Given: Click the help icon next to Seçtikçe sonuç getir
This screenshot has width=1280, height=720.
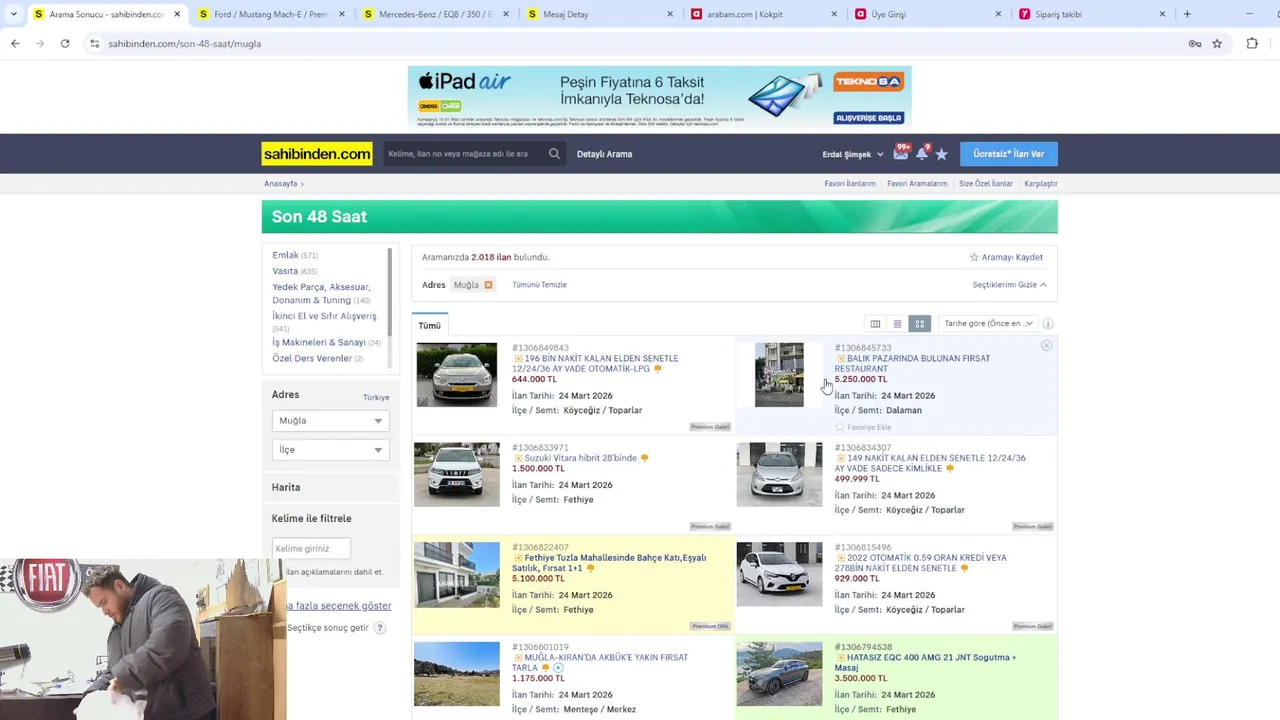Looking at the screenshot, I should coord(380,628).
